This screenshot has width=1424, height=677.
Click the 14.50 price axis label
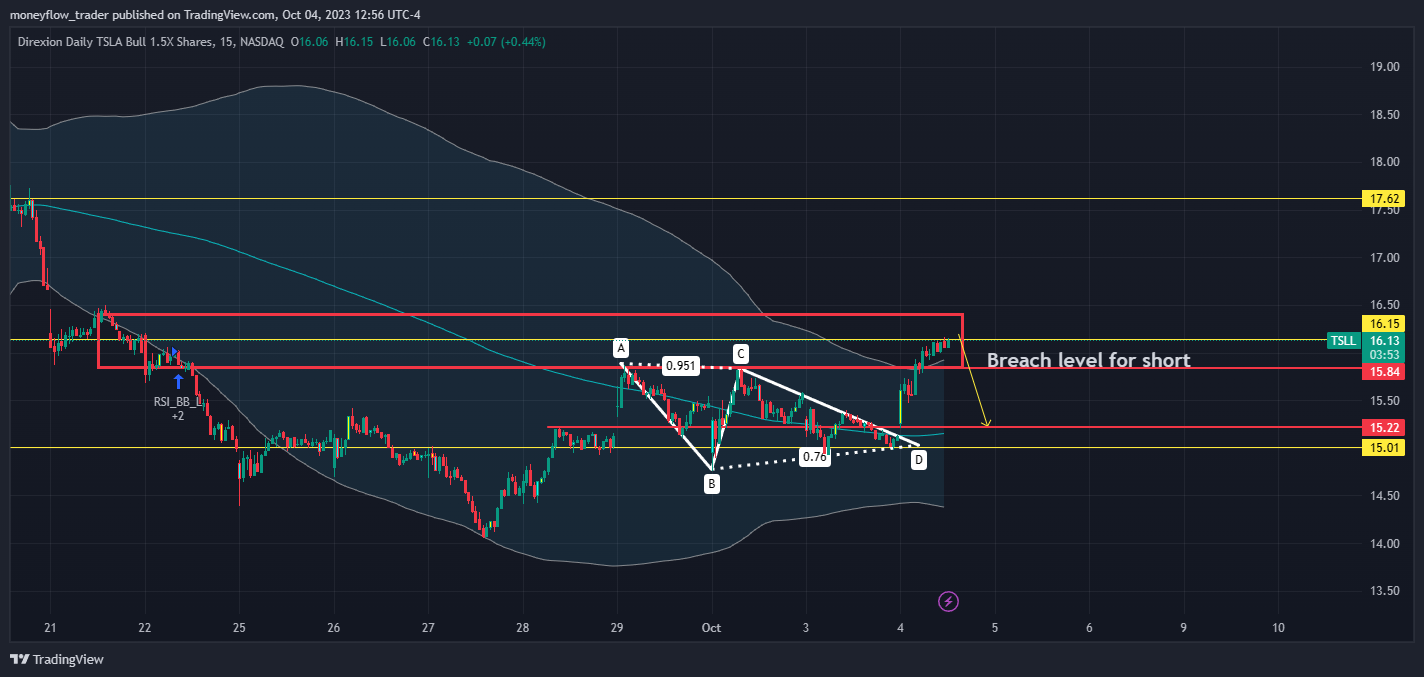pos(1384,496)
